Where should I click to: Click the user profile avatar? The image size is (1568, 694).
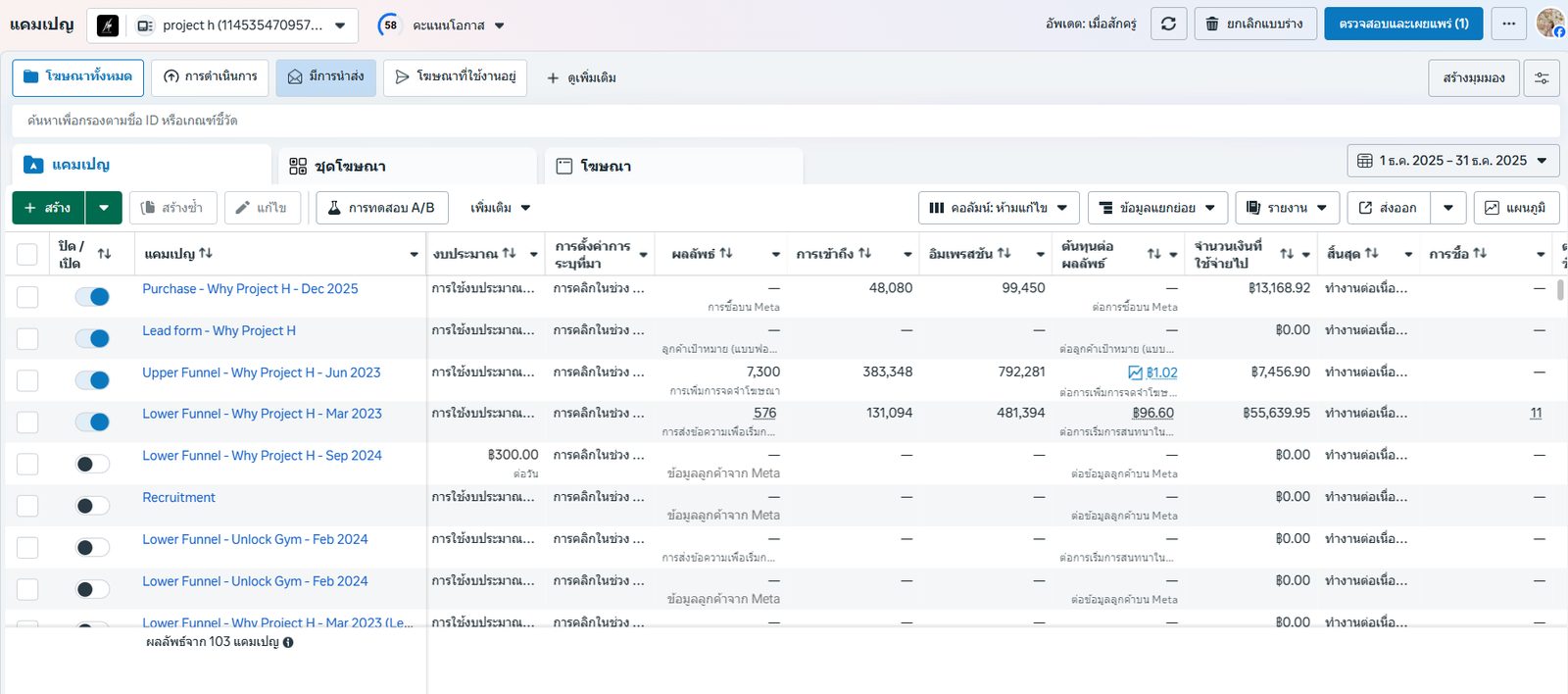[x=1550, y=23]
